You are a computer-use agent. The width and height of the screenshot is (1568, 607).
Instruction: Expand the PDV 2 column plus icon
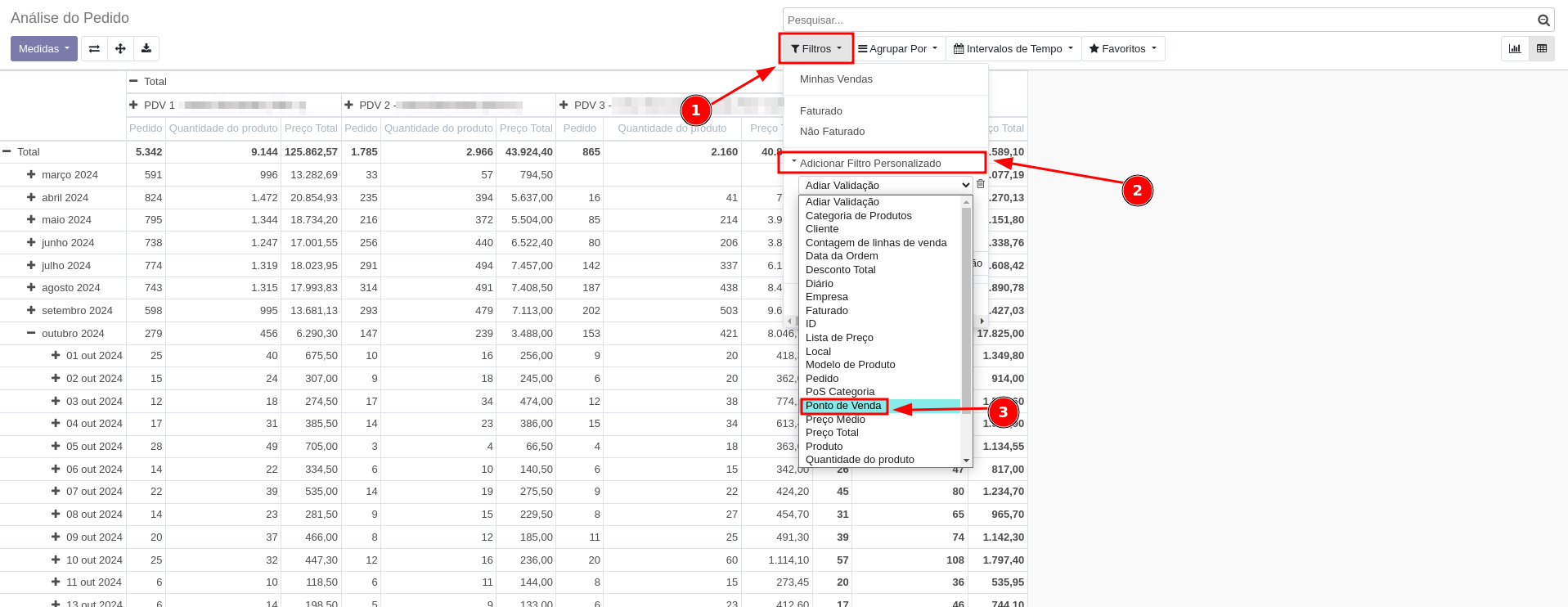click(348, 105)
